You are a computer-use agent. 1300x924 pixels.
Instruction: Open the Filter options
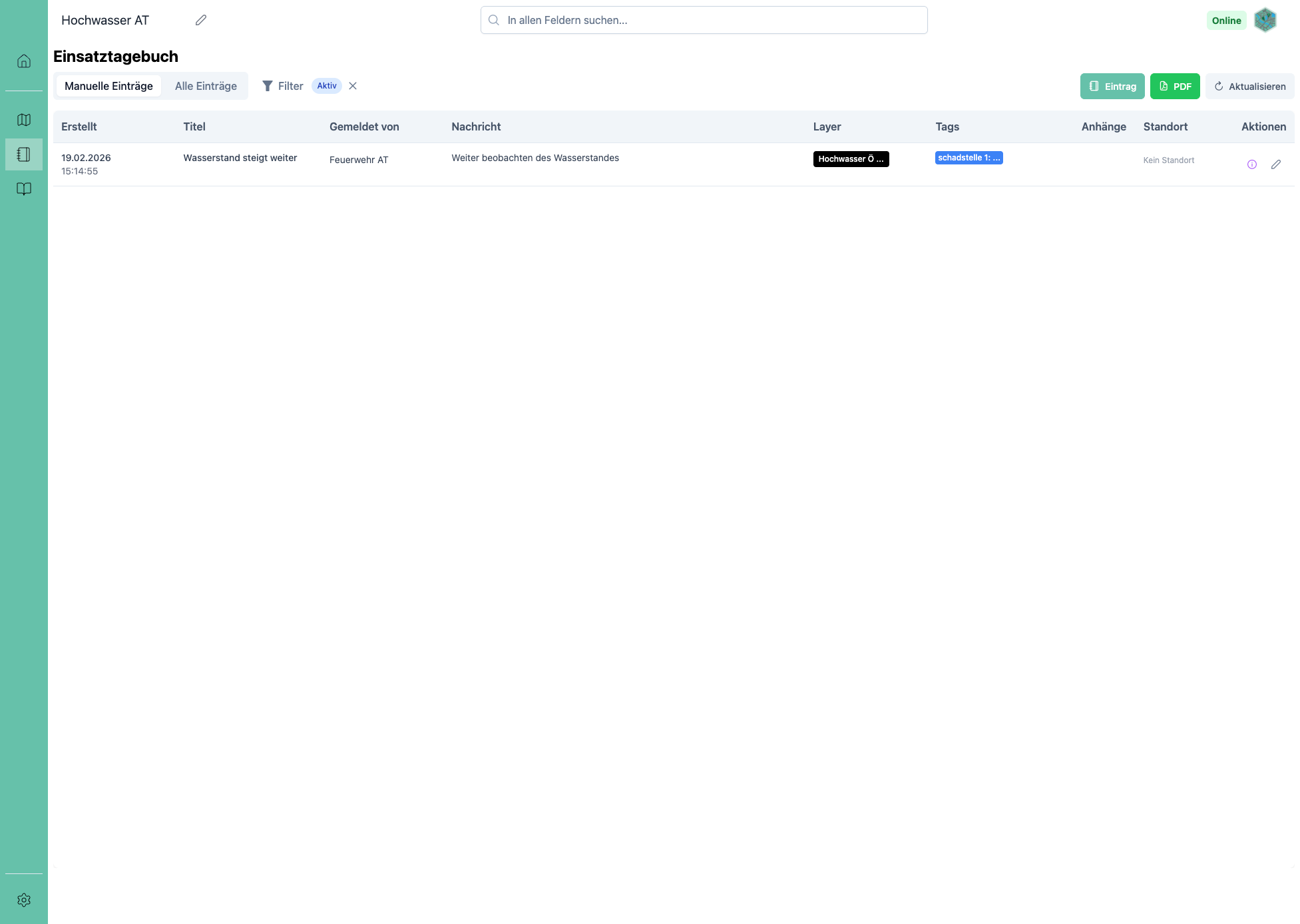click(283, 86)
